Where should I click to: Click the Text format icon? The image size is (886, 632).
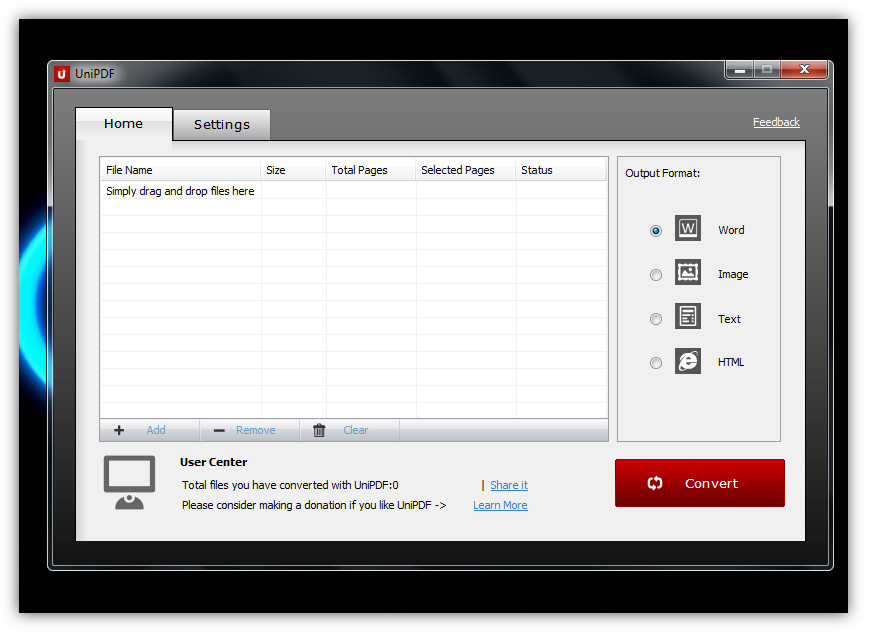coord(687,318)
